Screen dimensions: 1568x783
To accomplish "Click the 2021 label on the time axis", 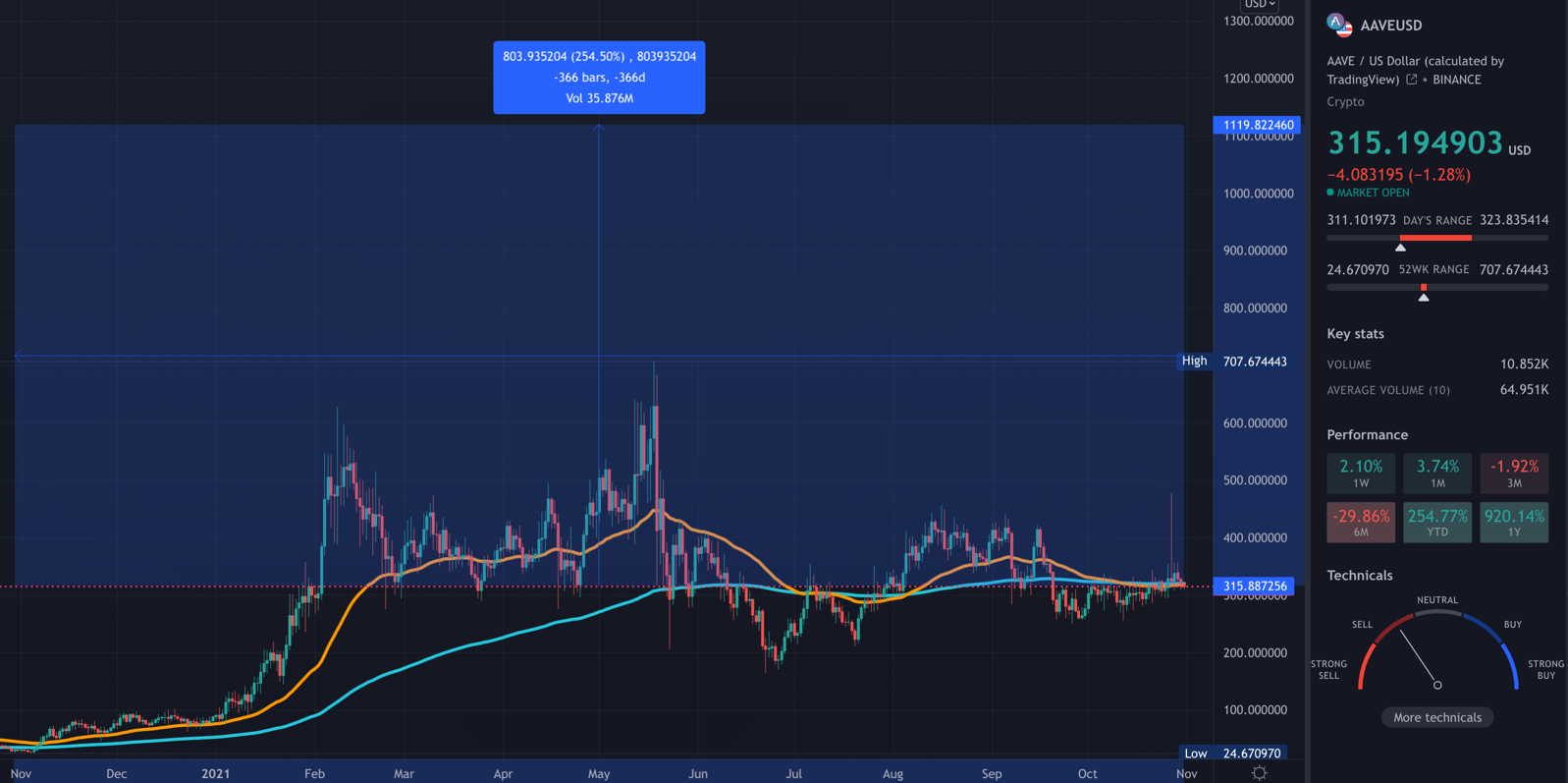I will pyautogui.click(x=215, y=773).
